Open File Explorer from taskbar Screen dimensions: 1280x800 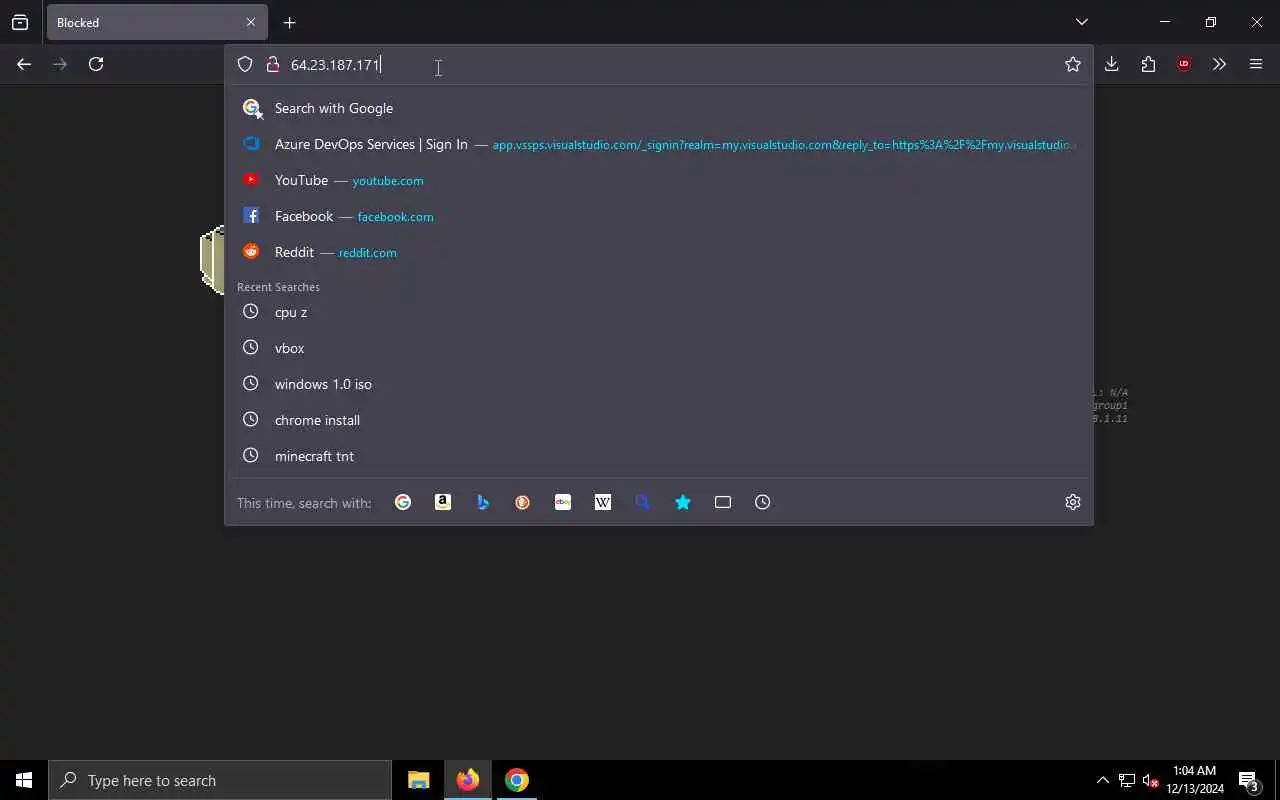pyautogui.click(x=419, y=780)
